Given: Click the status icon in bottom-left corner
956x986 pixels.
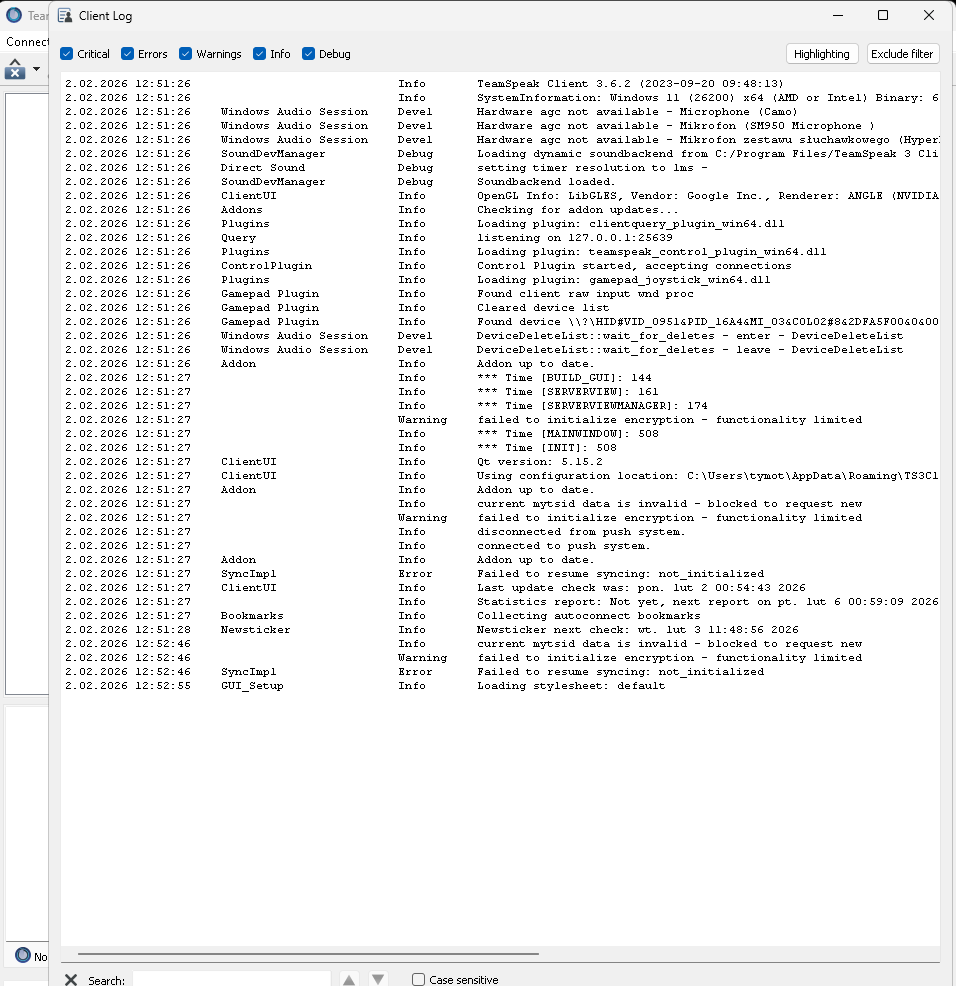Looking at the screenshot, I should [23, 955].
